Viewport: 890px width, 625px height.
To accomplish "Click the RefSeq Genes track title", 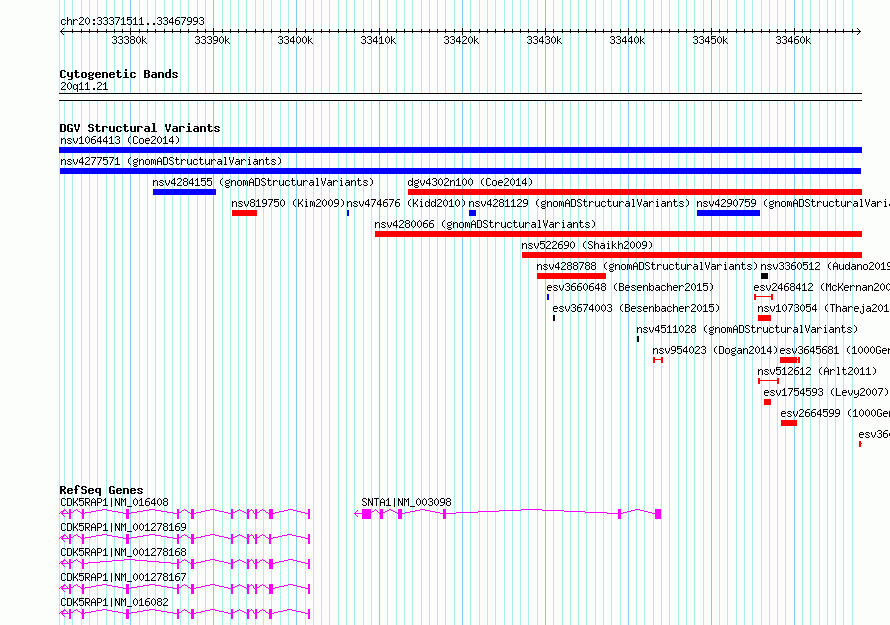I will (101, 490).
